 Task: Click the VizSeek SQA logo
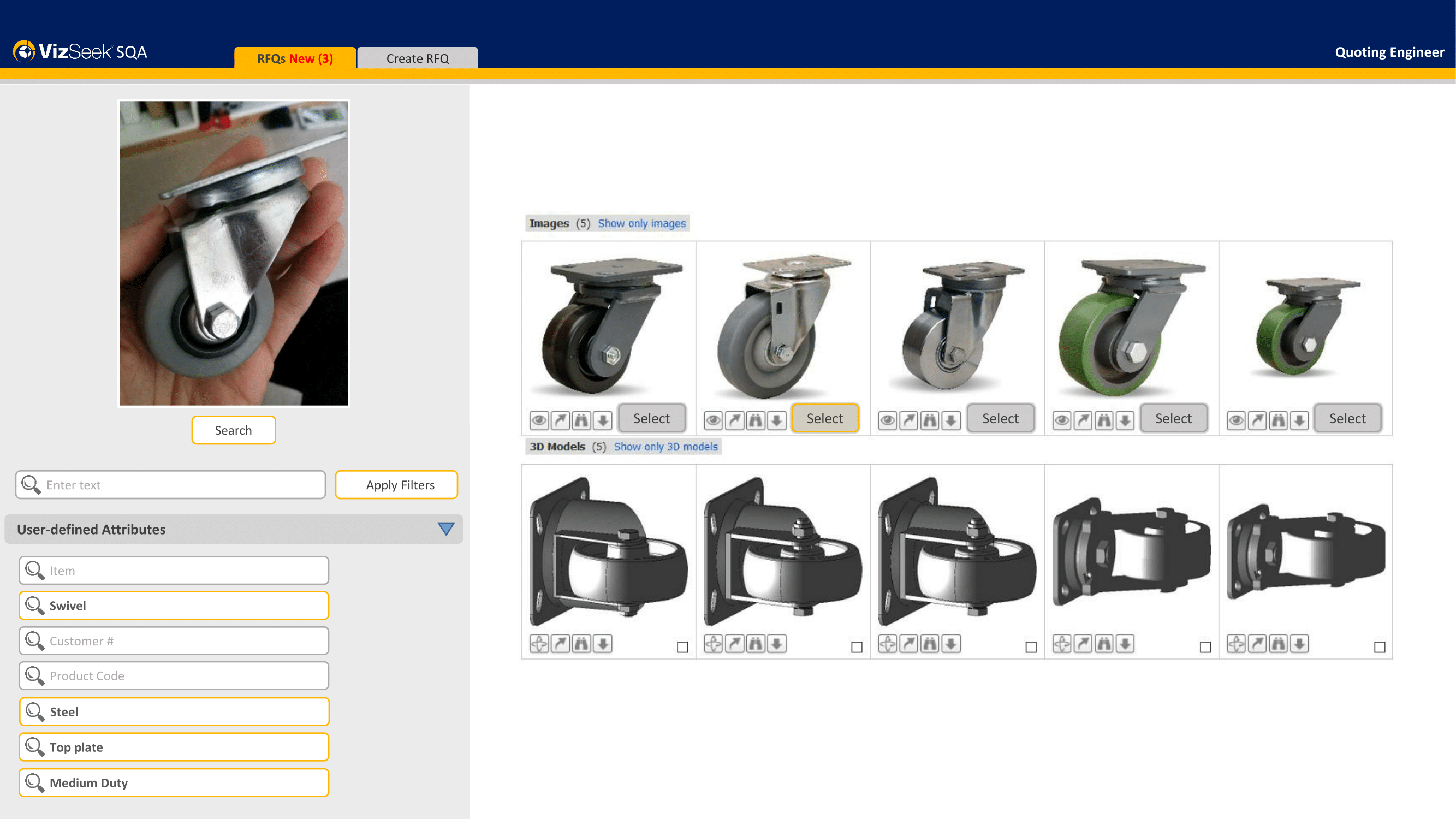[80, 51]
